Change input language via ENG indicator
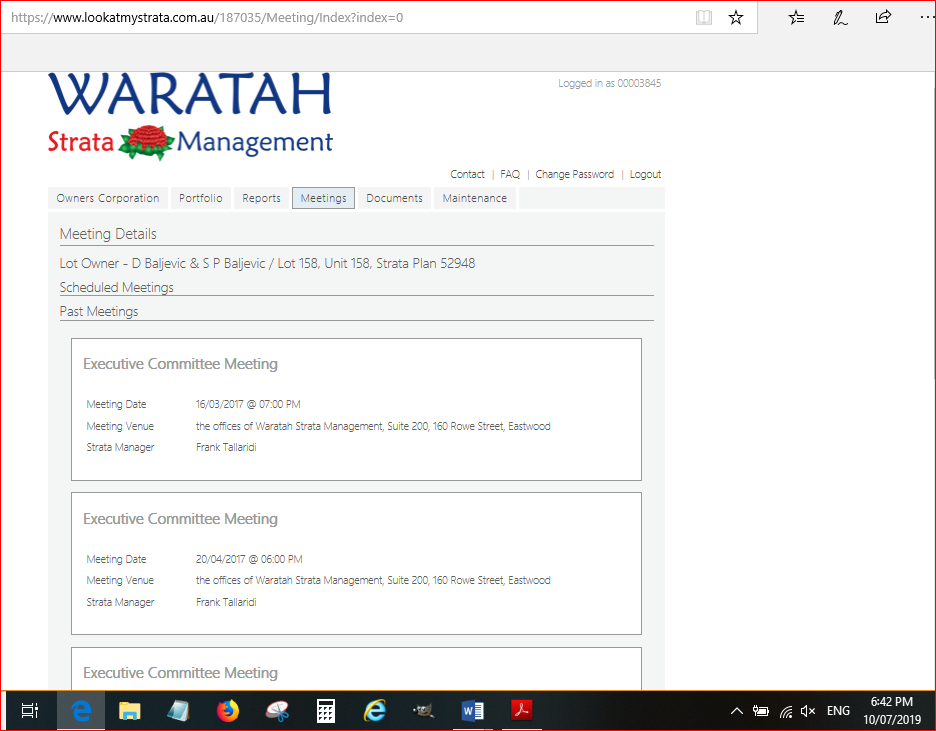 click(x=838, y=711)
